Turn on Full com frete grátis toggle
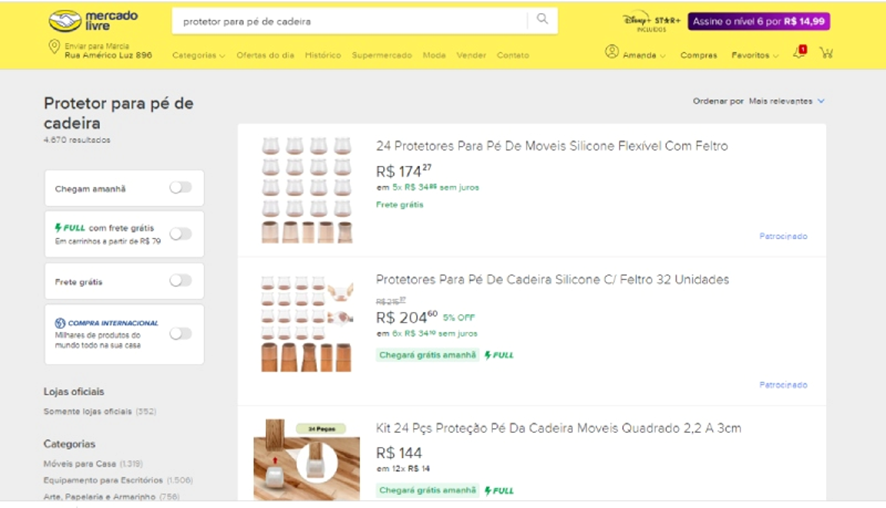Screen dimensions: 886x508 click(180, 234)
